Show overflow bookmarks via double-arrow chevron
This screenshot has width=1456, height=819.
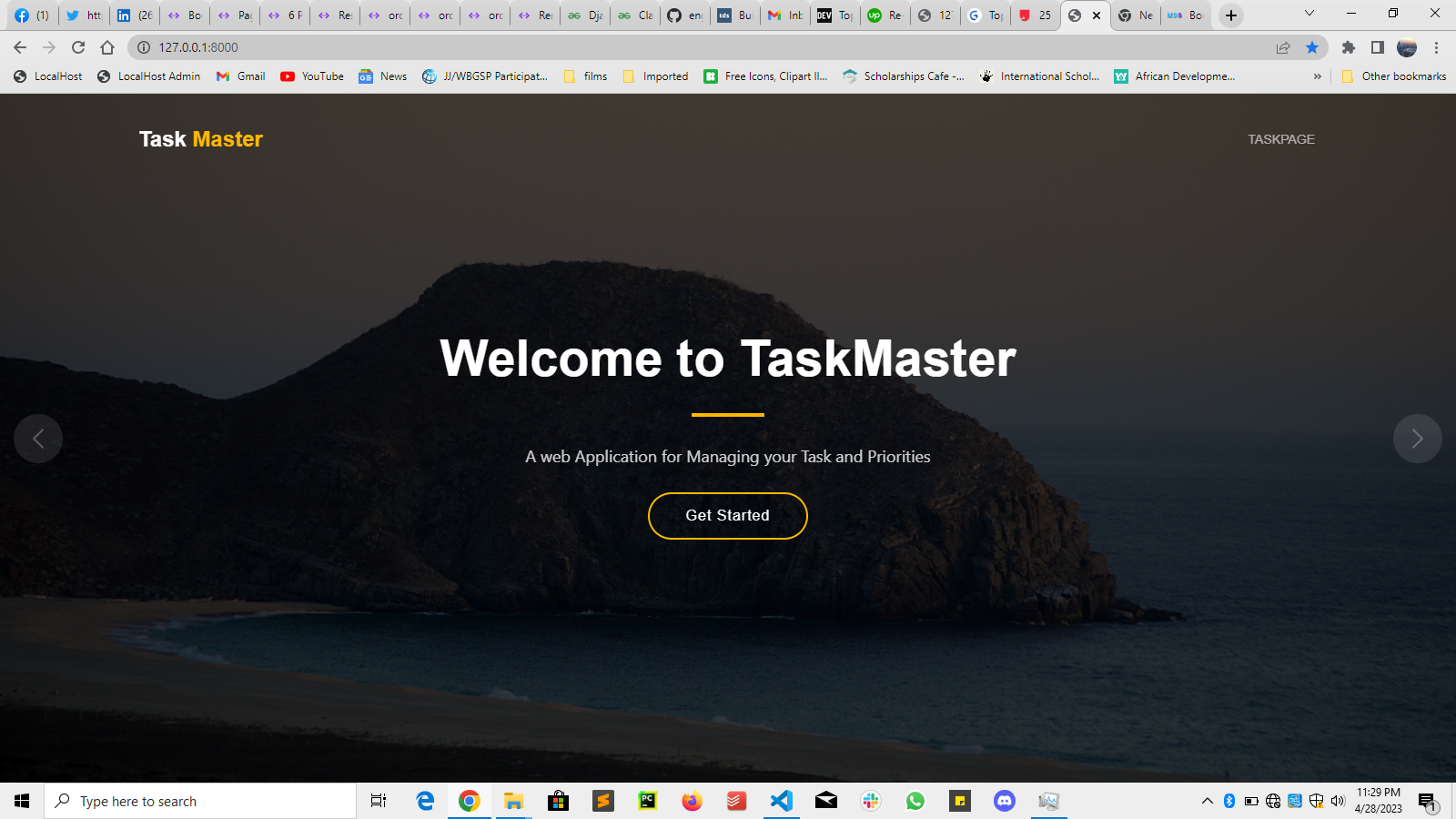click(1318, 76)
